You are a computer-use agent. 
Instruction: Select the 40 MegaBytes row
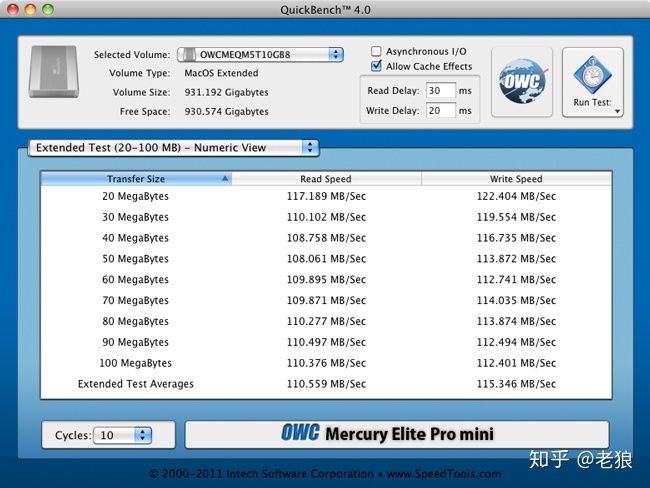(326, 238)
